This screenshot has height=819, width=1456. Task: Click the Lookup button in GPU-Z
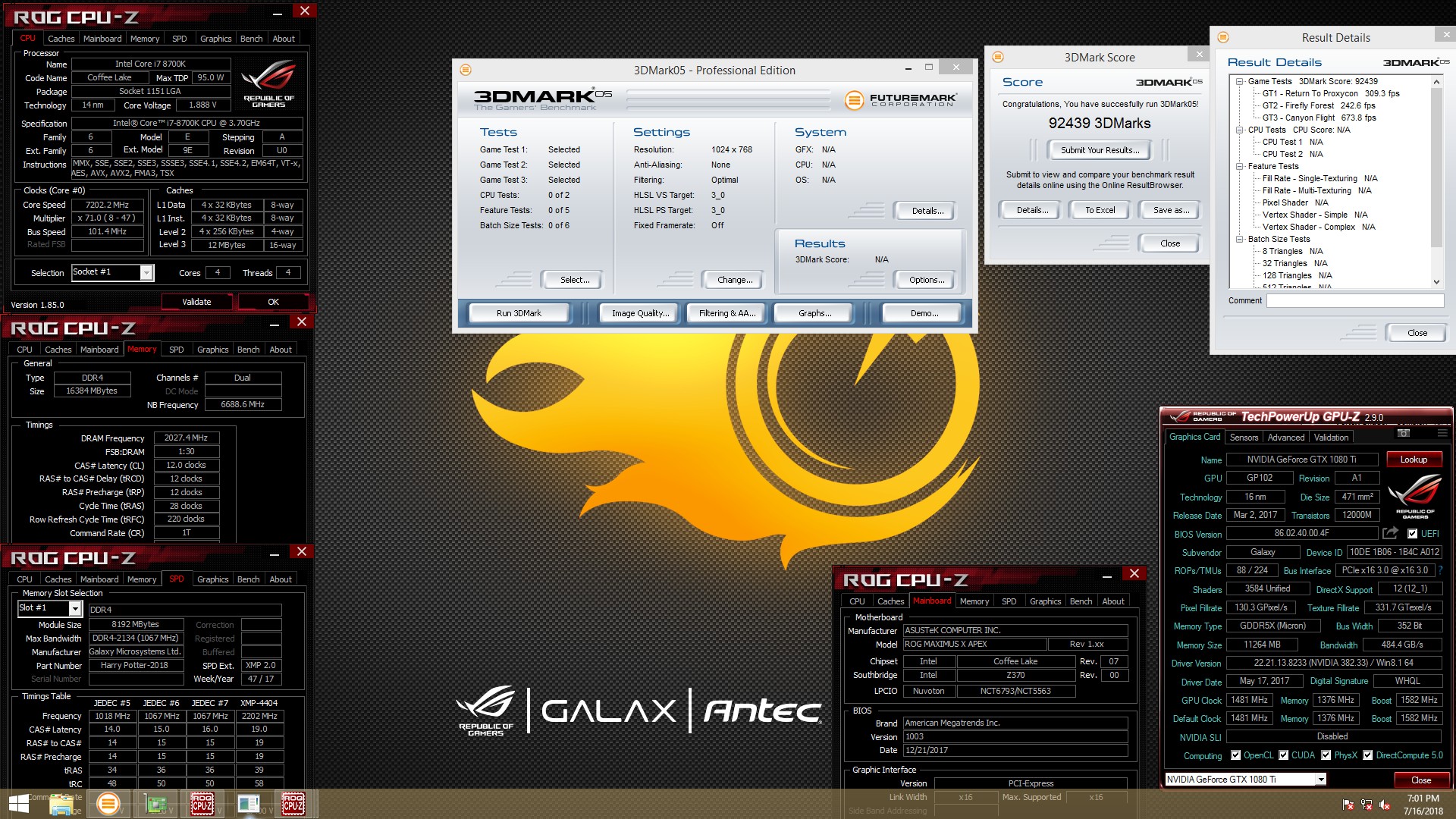(x=1414, y=460)
